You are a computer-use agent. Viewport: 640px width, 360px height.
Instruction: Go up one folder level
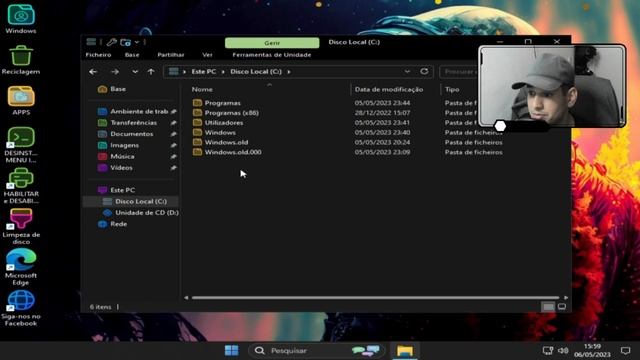(x=151, y=72)
